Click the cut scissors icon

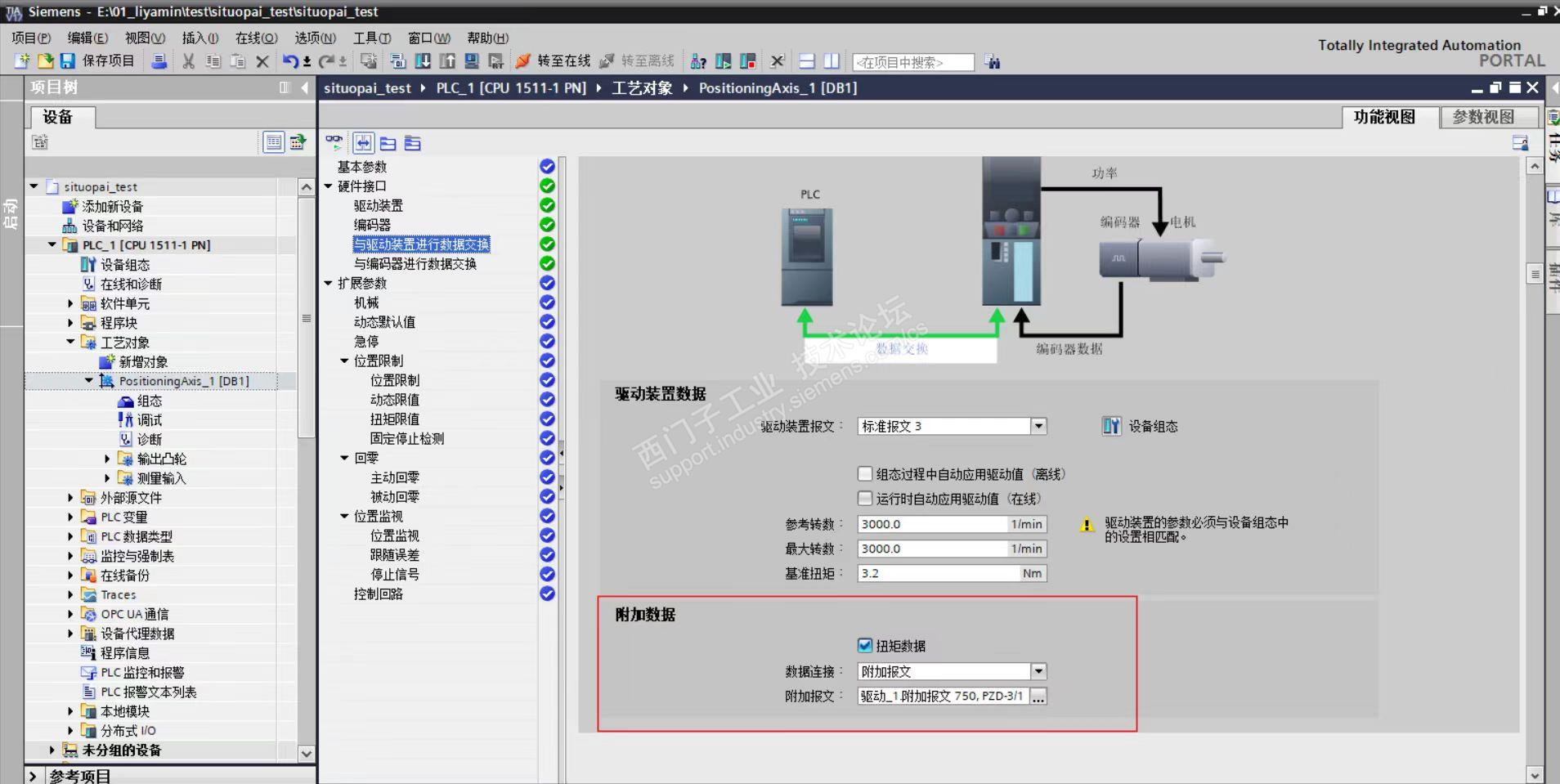189,61
